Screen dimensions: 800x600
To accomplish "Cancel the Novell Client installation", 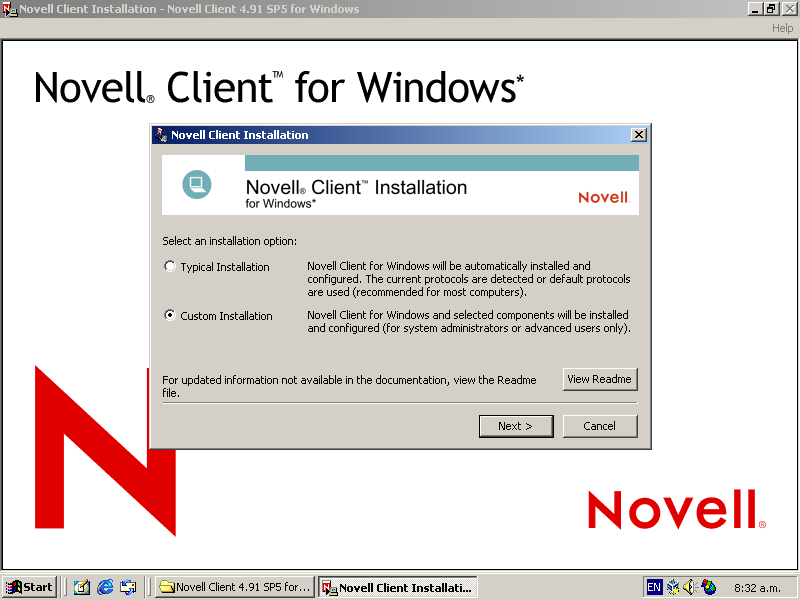I will 600,426.
